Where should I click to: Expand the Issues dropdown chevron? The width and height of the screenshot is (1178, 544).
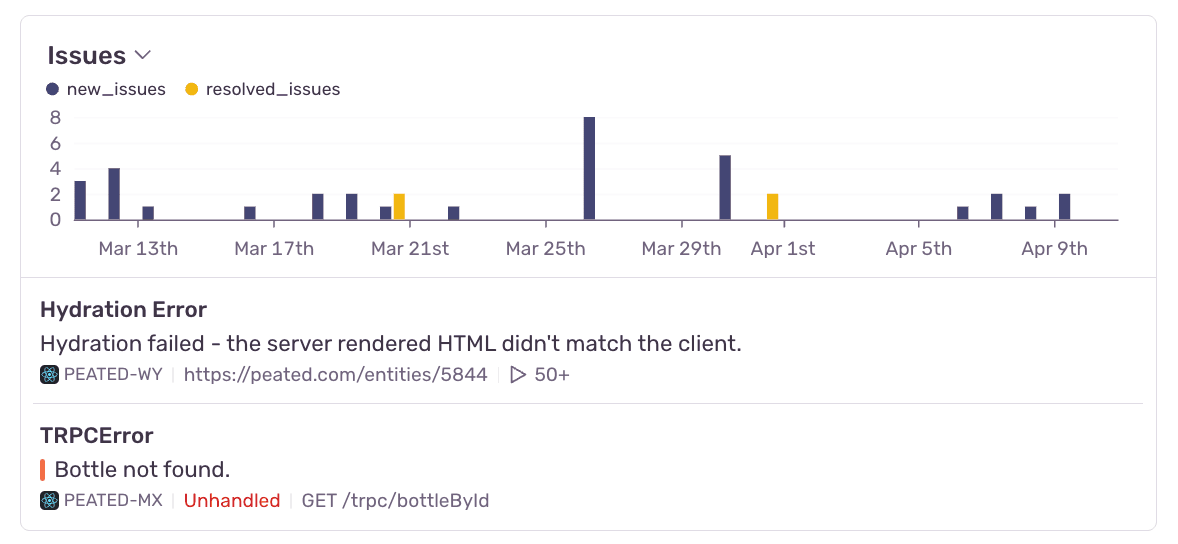[x=142, y=55]
